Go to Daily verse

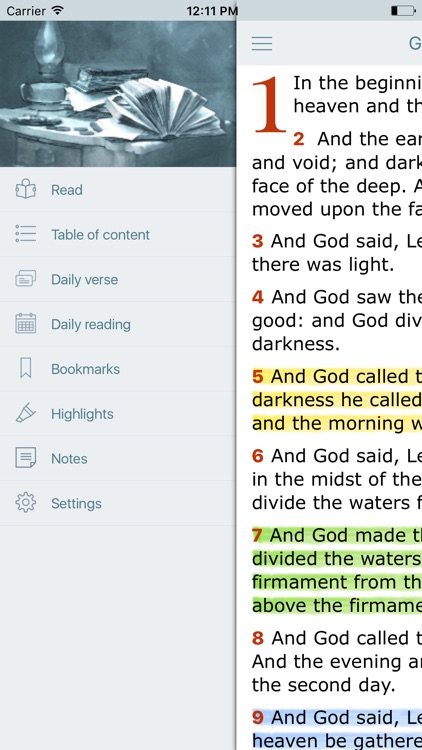pyautogui.click(x=118, y=279)
